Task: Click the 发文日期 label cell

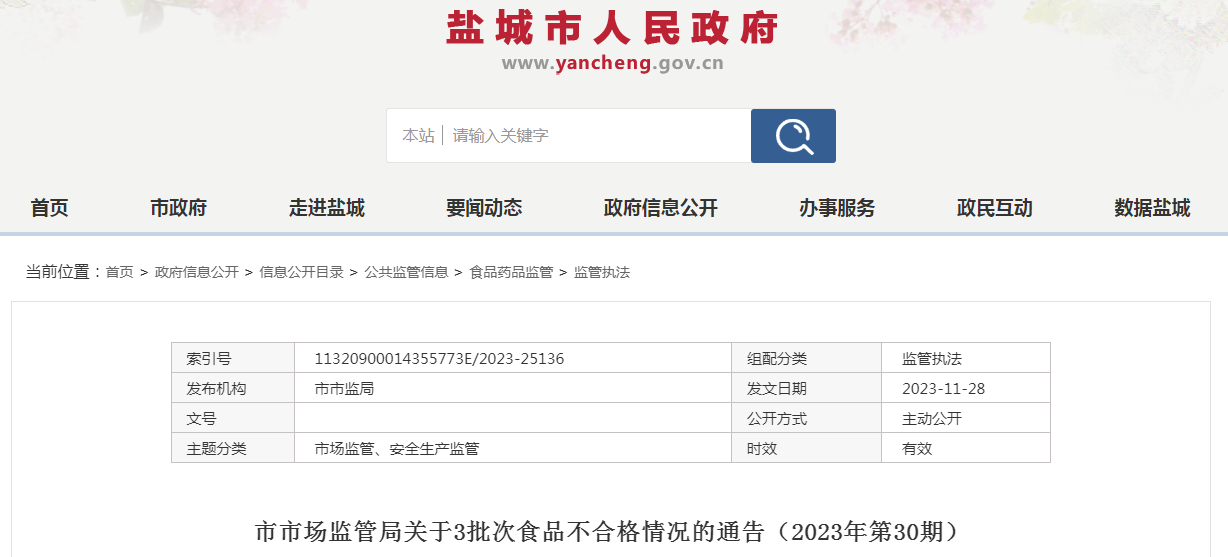Action: point(807,388)
